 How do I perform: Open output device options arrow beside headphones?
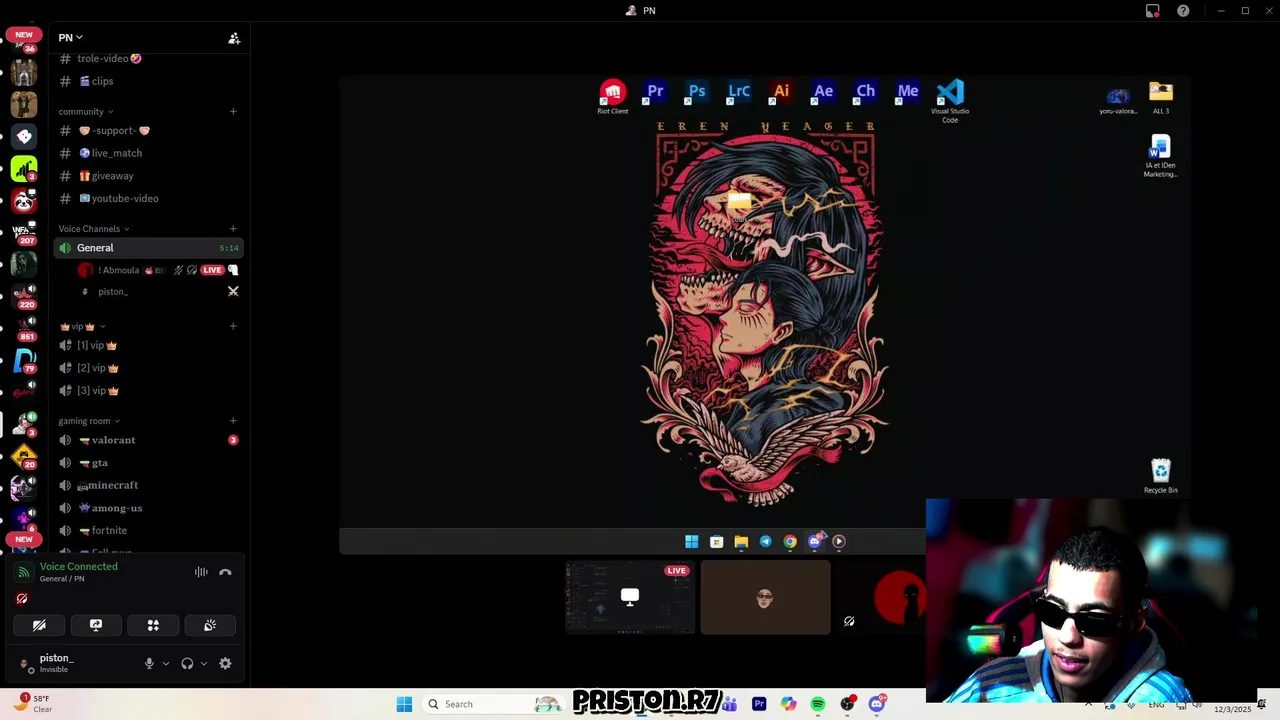(x=204, y=663)
